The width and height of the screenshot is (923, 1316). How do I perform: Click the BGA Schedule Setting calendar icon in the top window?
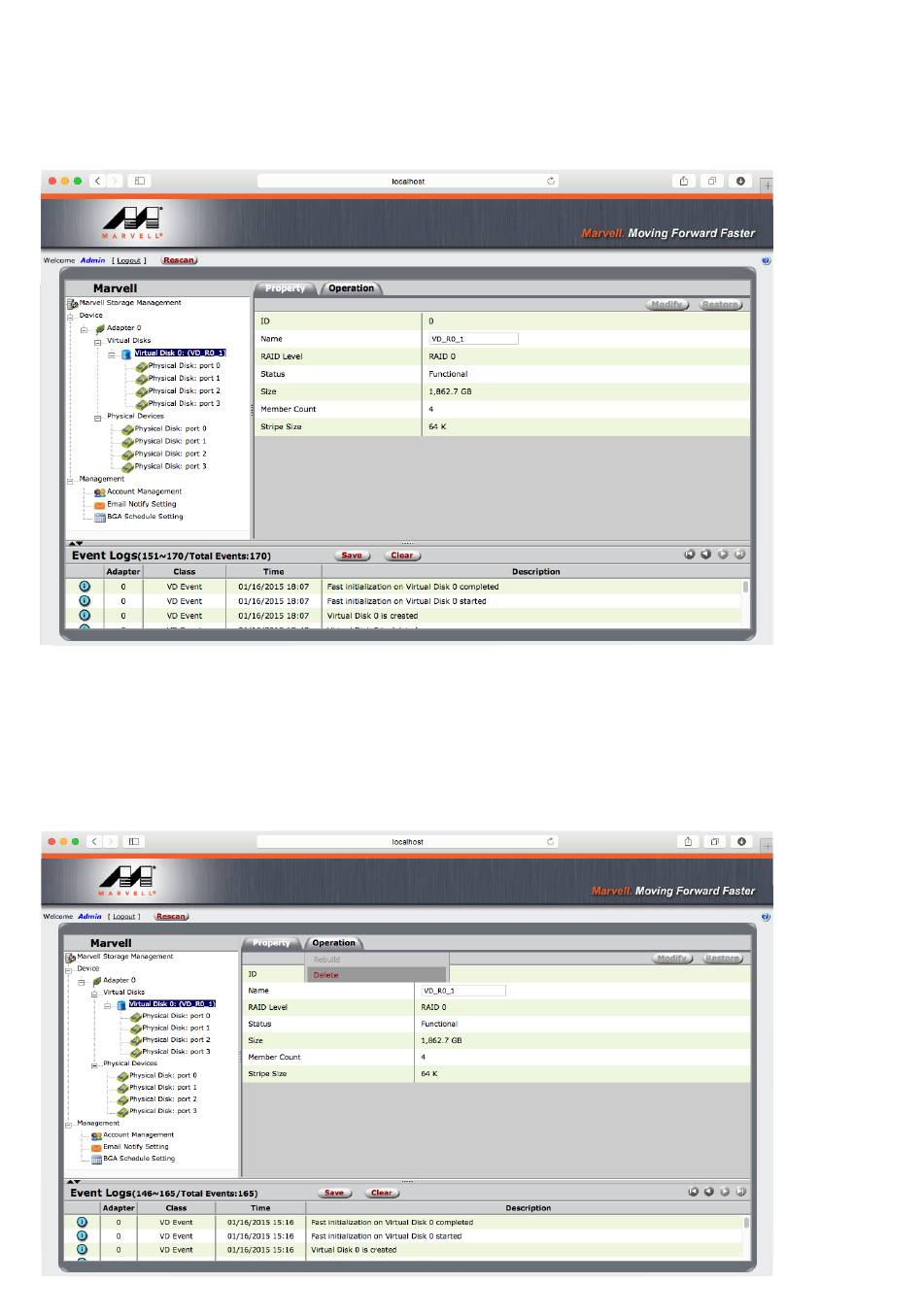click(100, 518)
